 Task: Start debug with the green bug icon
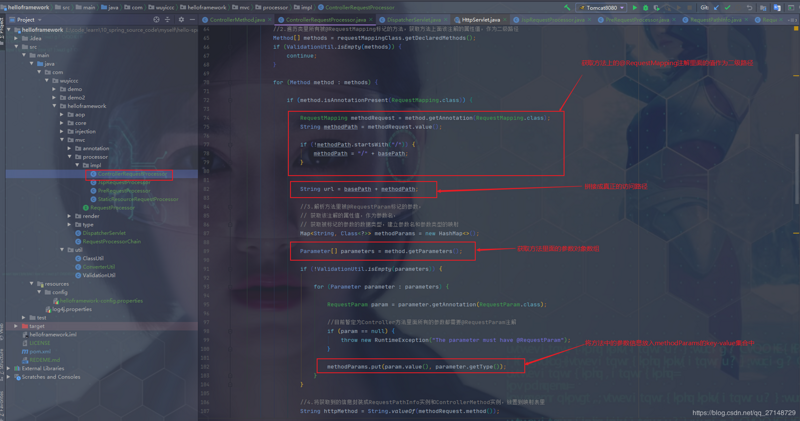(645, 8)
